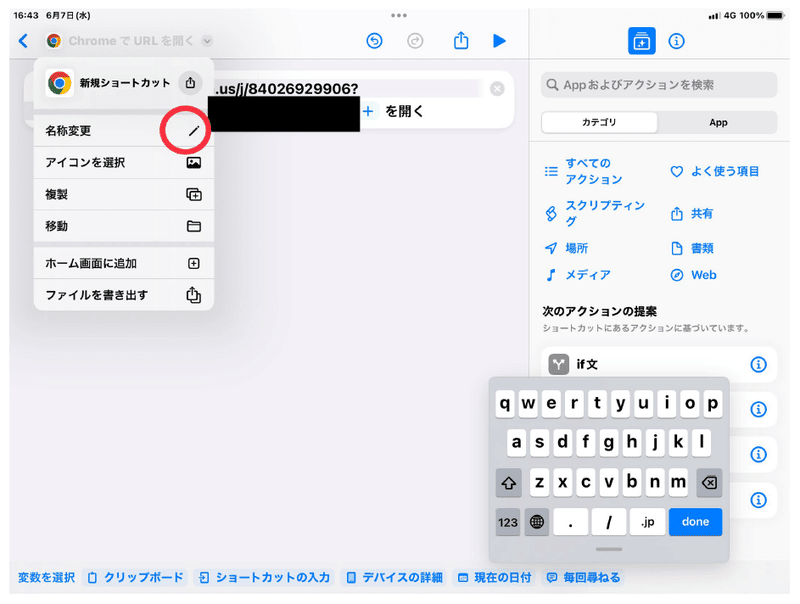Insert the ショートカットの入力 variable

(264, 577)
